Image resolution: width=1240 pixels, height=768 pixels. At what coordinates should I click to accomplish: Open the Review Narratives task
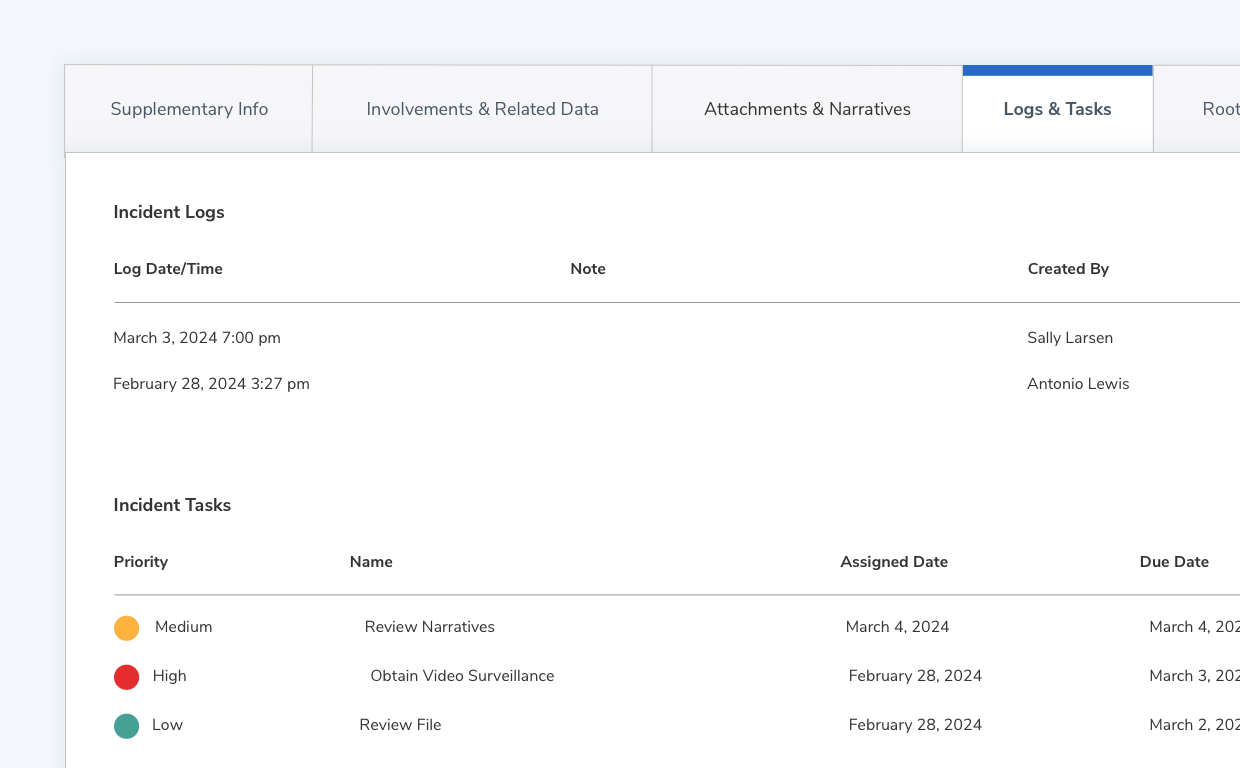(429, 627)
